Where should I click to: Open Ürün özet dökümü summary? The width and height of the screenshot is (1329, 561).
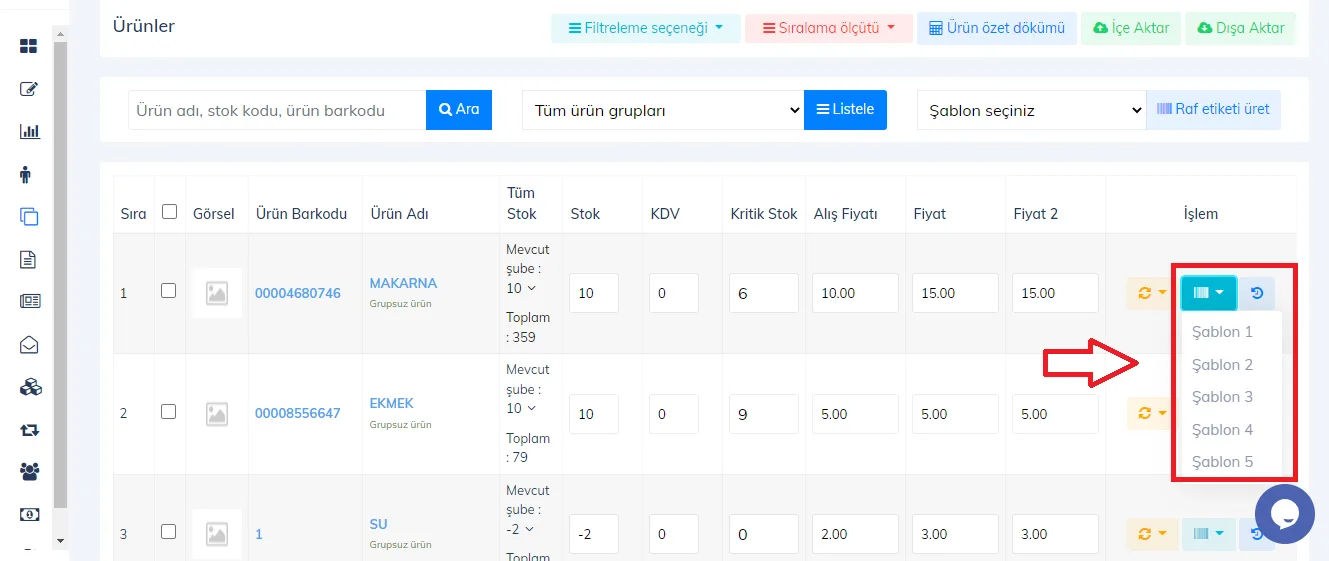997,28
